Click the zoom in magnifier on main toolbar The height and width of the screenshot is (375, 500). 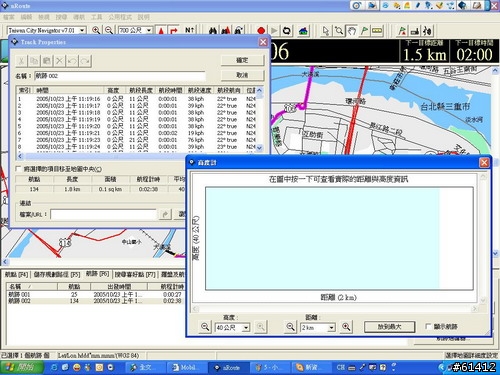pos(96,31)
